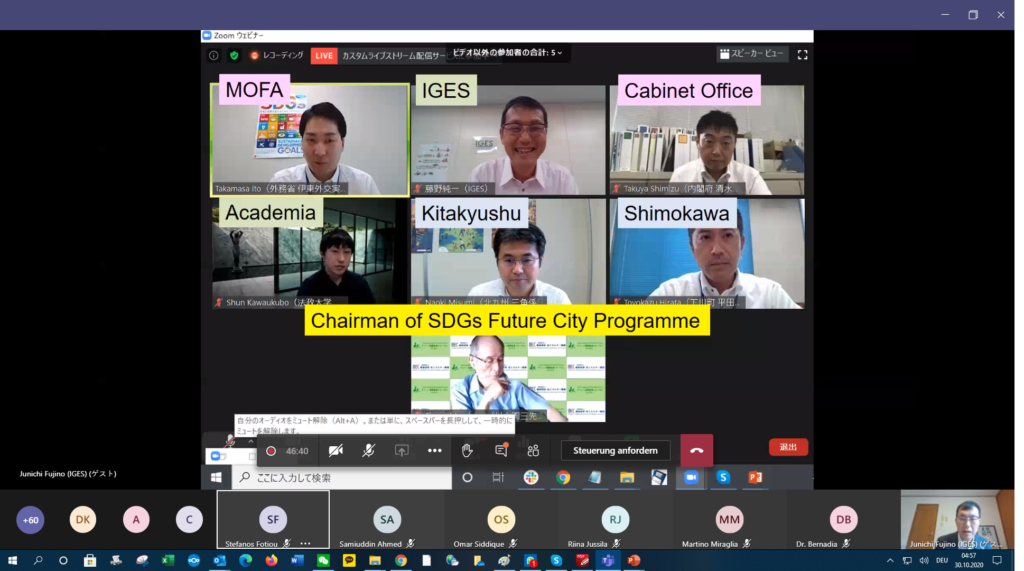Open Excel from Windows taskbar

168,561
